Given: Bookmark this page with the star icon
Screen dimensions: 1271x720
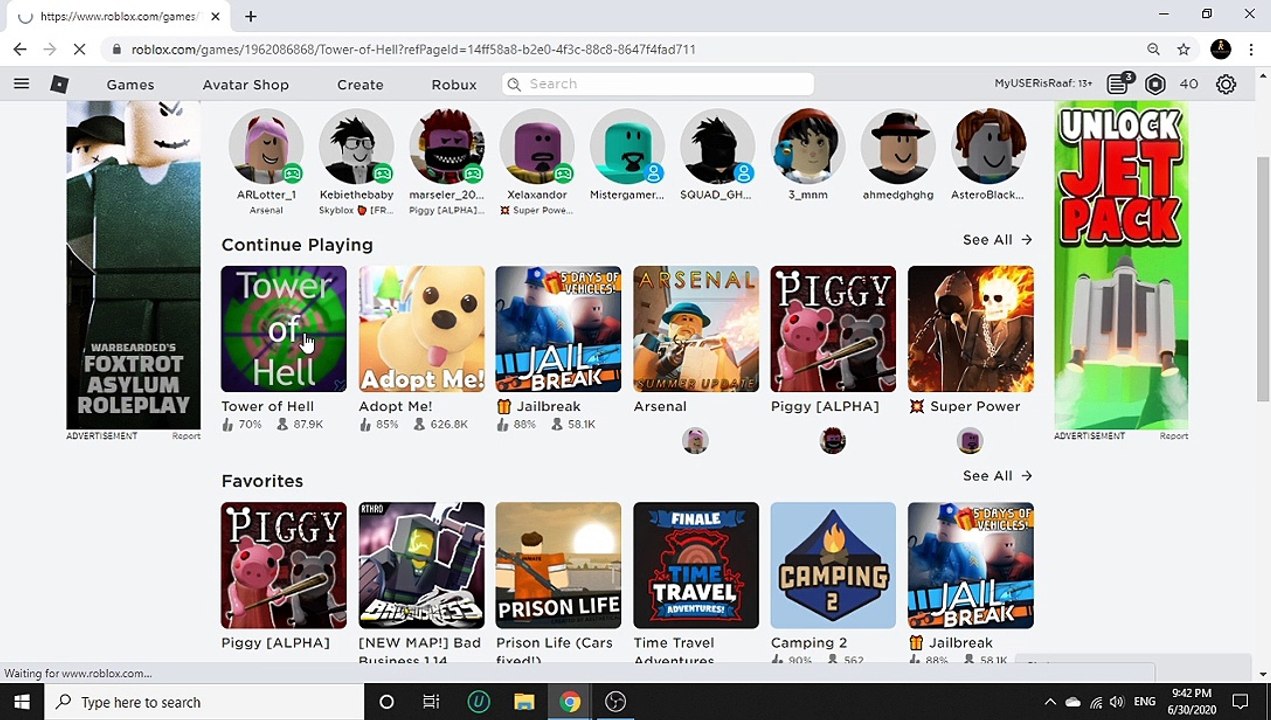Looking at the screenshot, I should pos(1184,49).
